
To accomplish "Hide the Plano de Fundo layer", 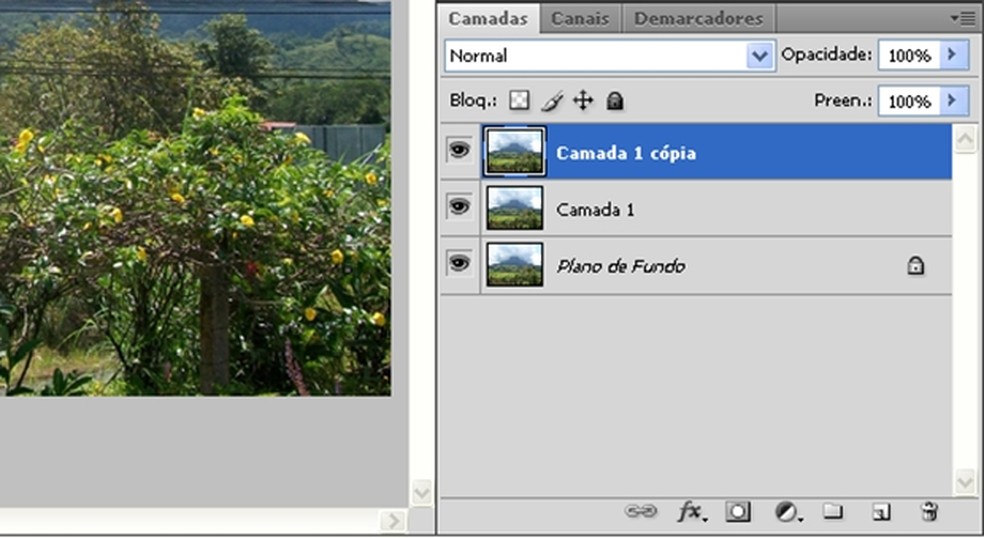I will [x=459, y=263].
